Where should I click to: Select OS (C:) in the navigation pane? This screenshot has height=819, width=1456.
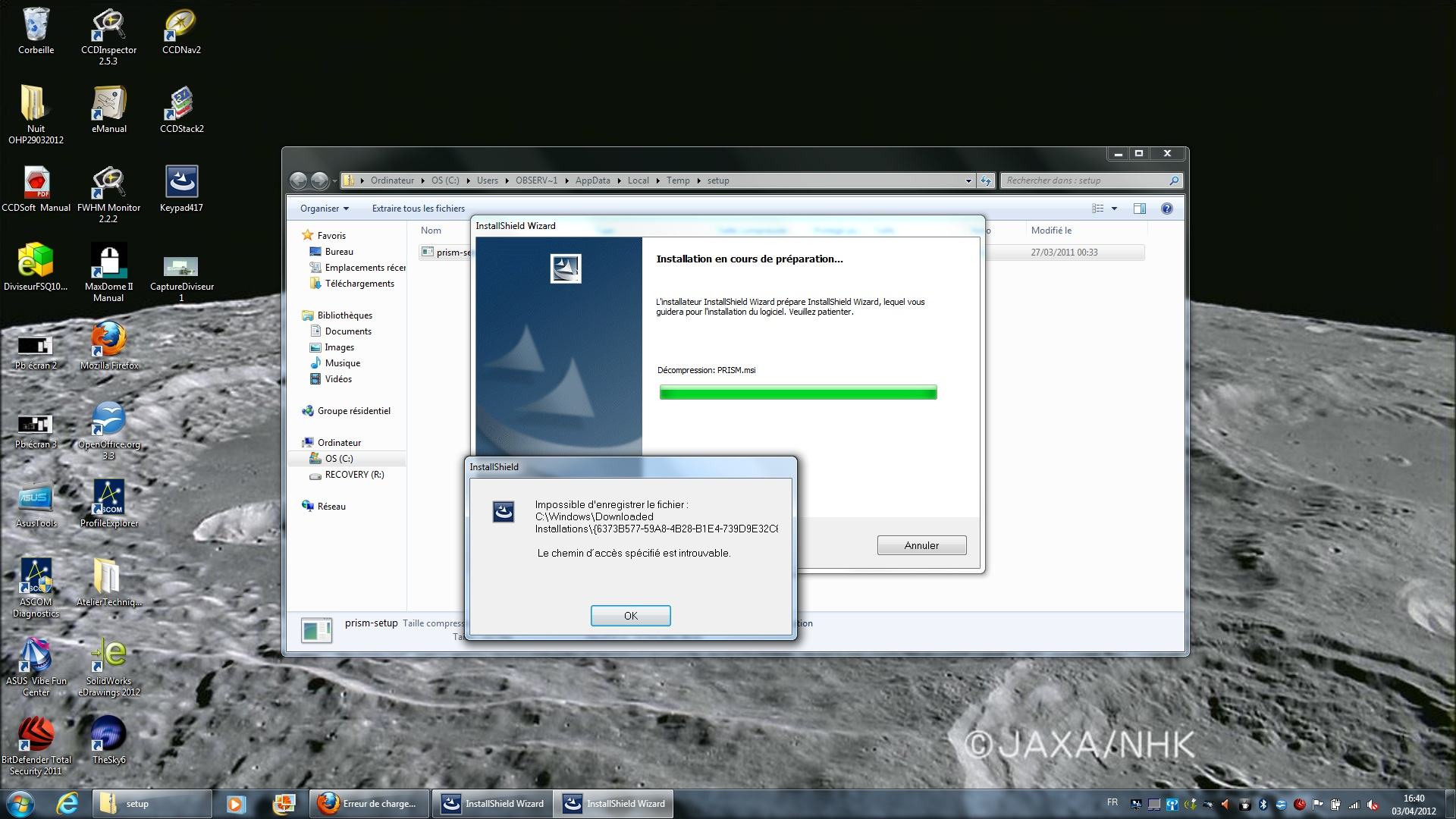(338, 459)
